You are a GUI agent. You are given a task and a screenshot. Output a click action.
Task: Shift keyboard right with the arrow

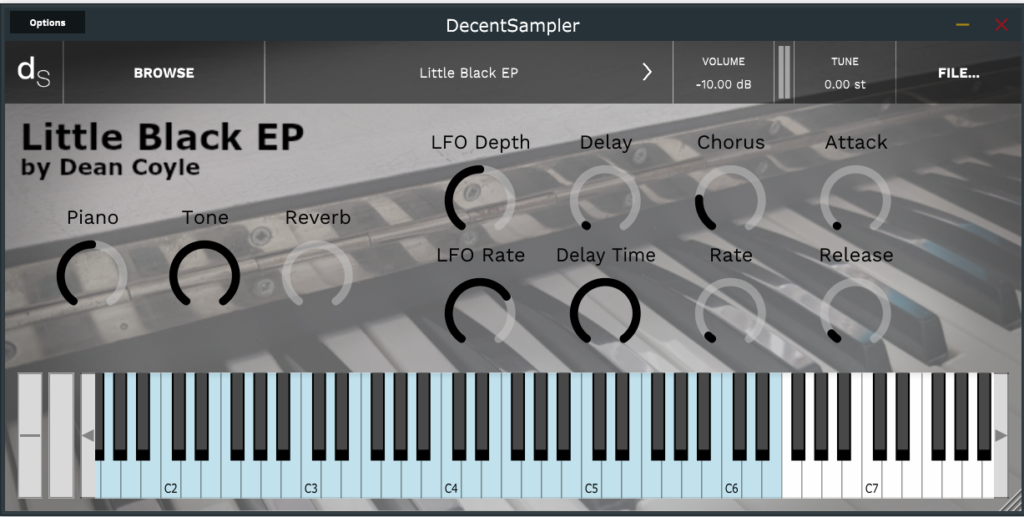coord(1000,435)
